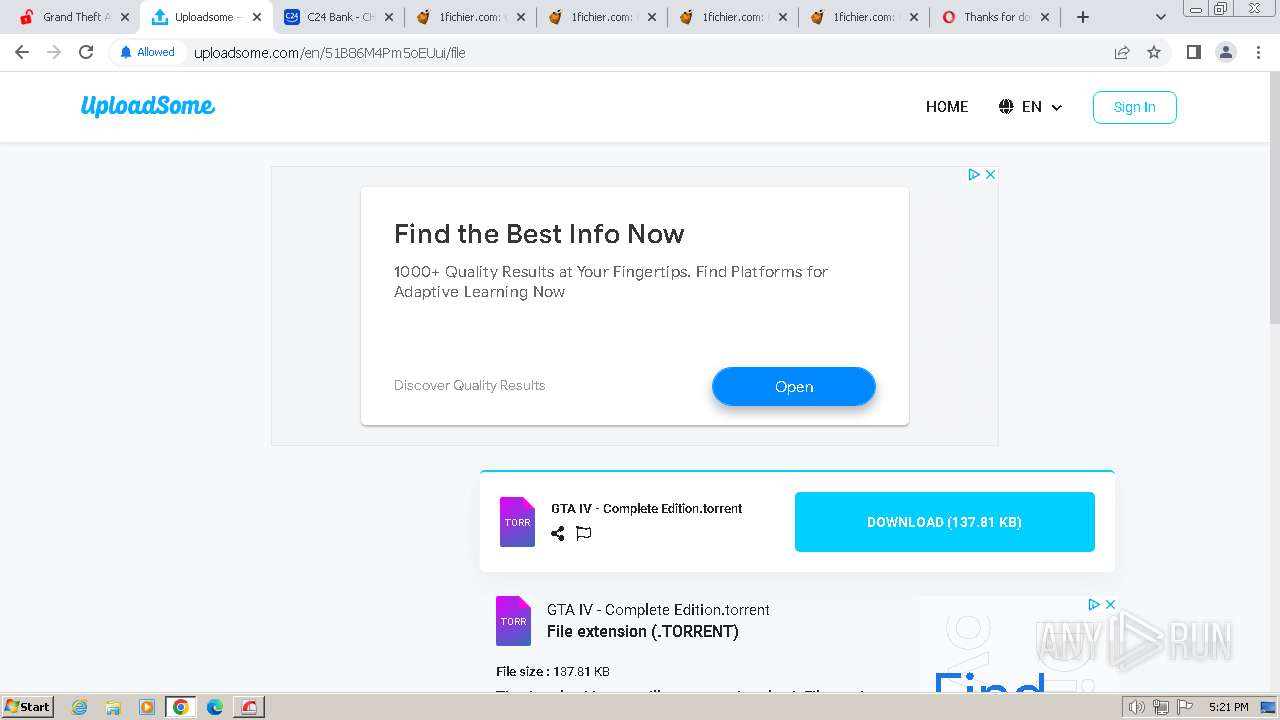The height and width of the screenshot is (720, 1280).
Task: Click the Sign In button
Action: (1134, 107)
